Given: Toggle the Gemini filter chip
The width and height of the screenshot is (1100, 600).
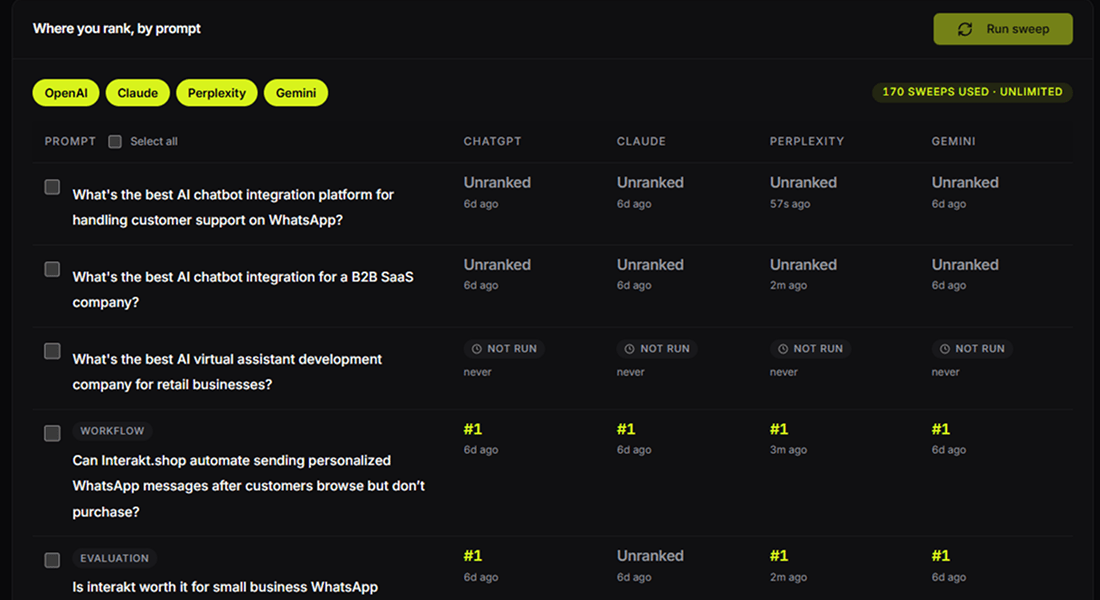Looking at the screenshot, I should 296,93.
